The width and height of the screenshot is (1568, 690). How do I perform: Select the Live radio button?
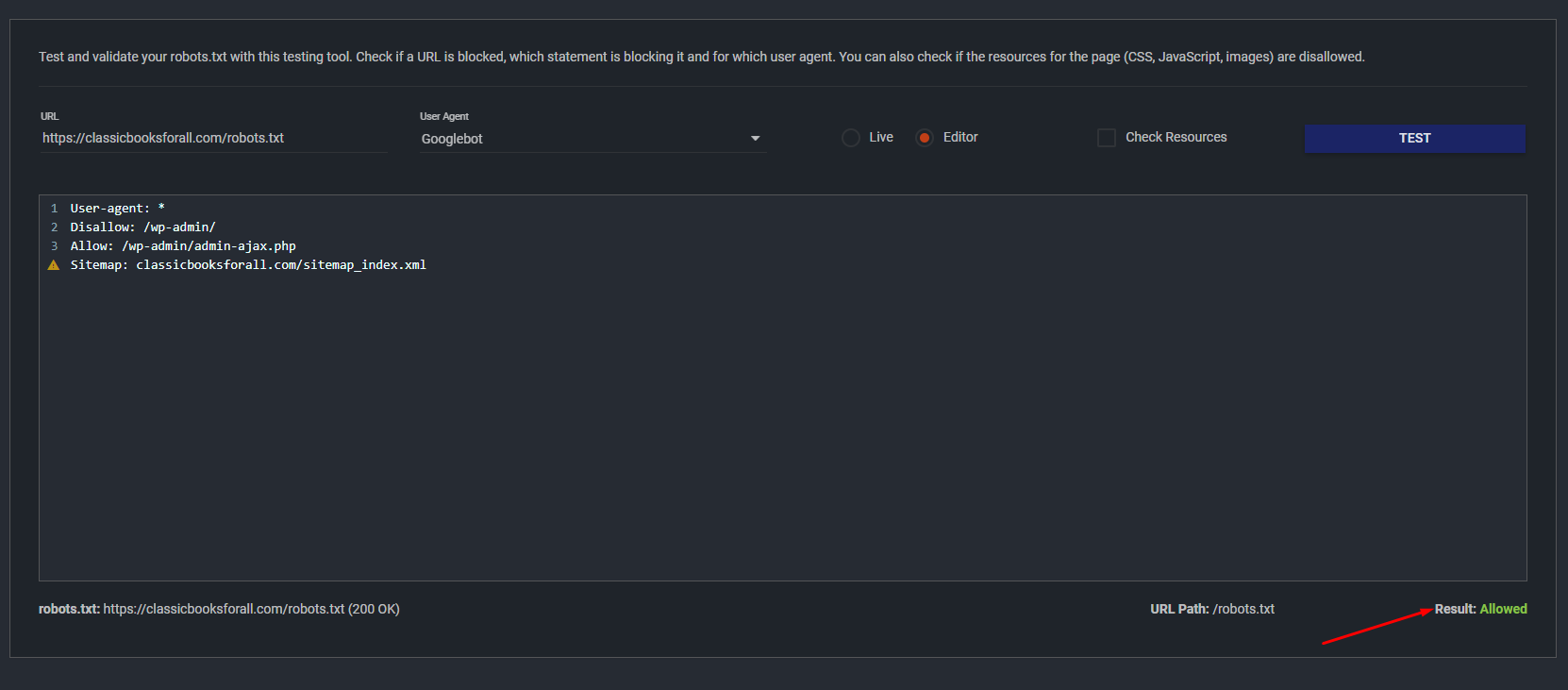point(851,138)
